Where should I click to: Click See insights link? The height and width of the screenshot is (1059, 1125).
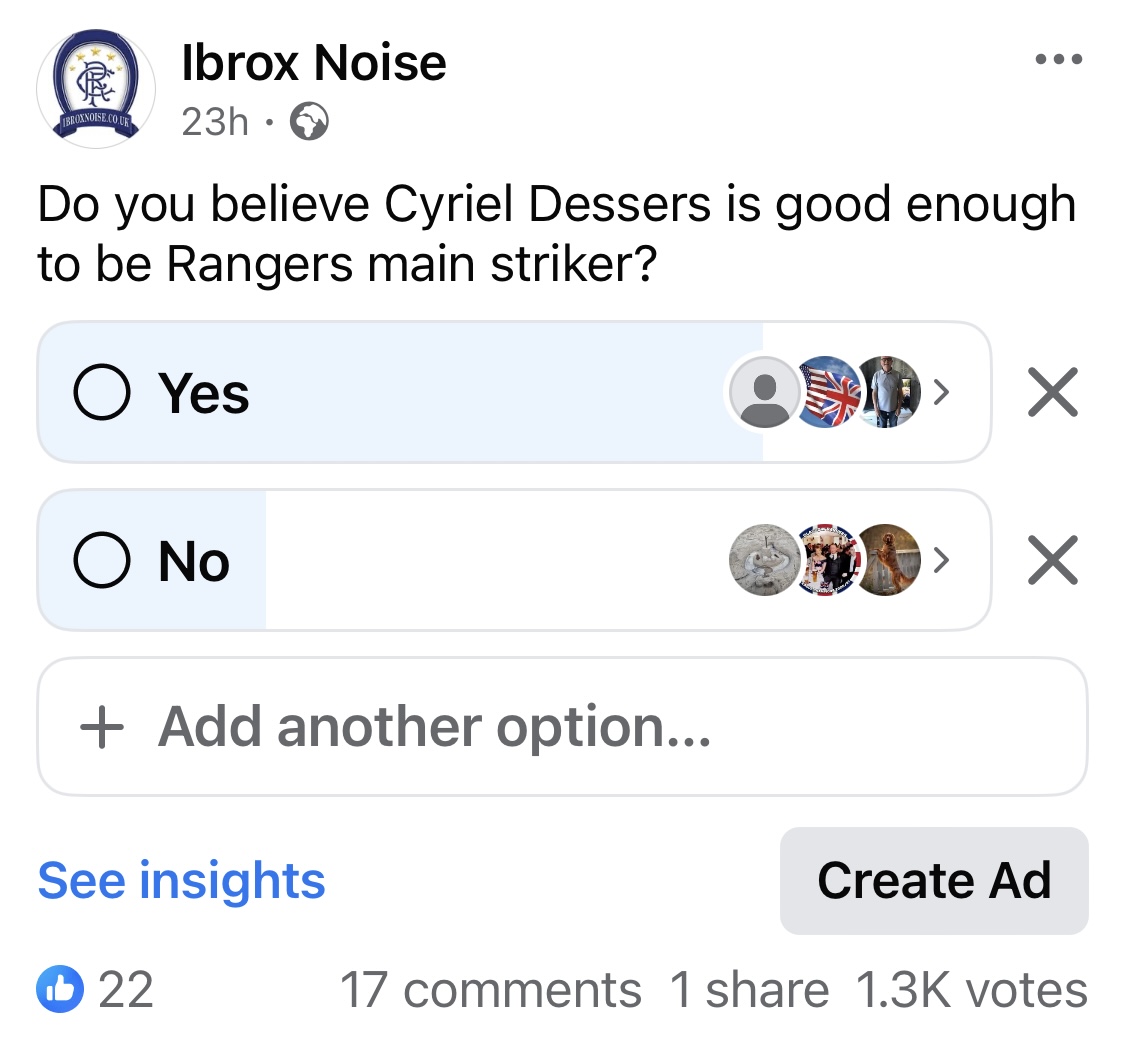182,880
